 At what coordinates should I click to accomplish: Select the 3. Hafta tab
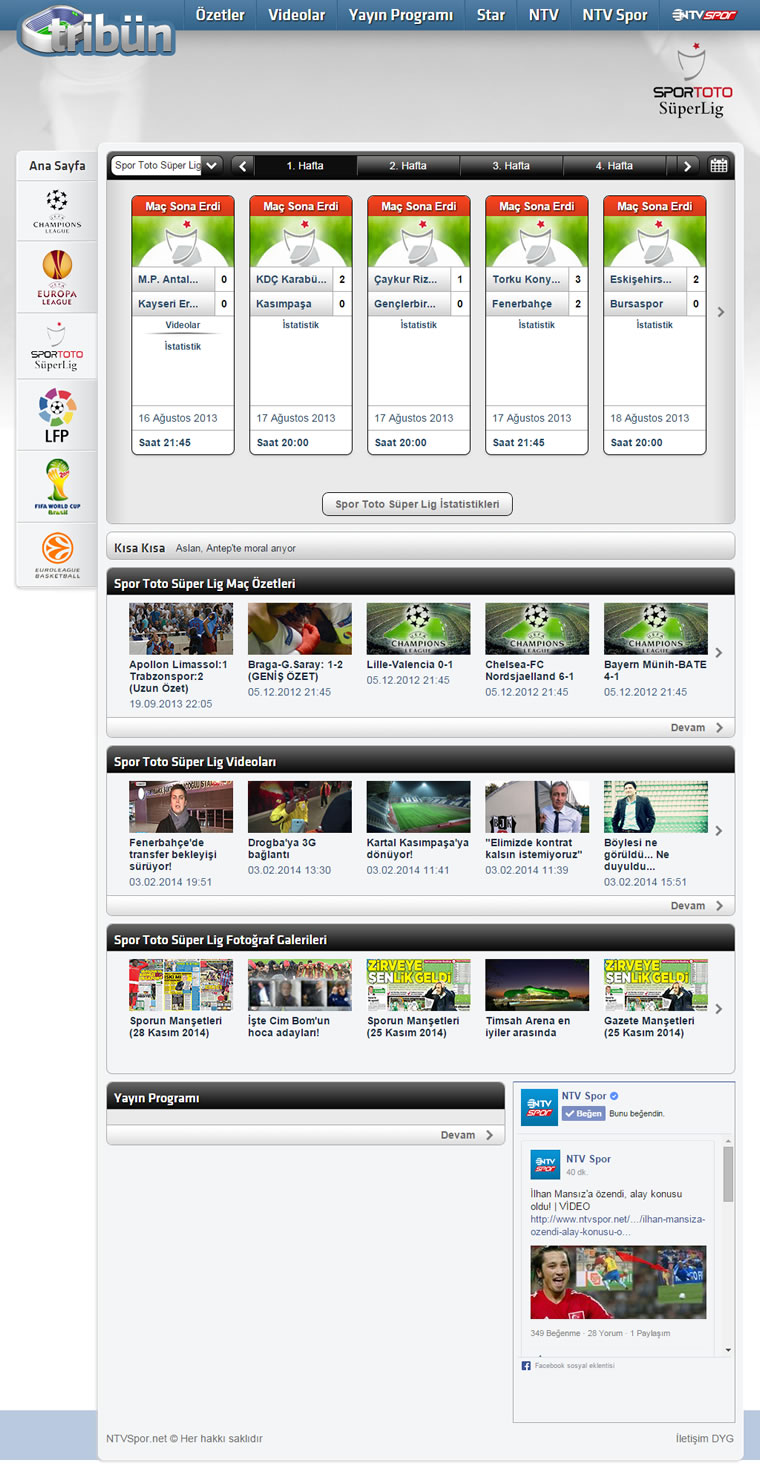click(511, 166)
